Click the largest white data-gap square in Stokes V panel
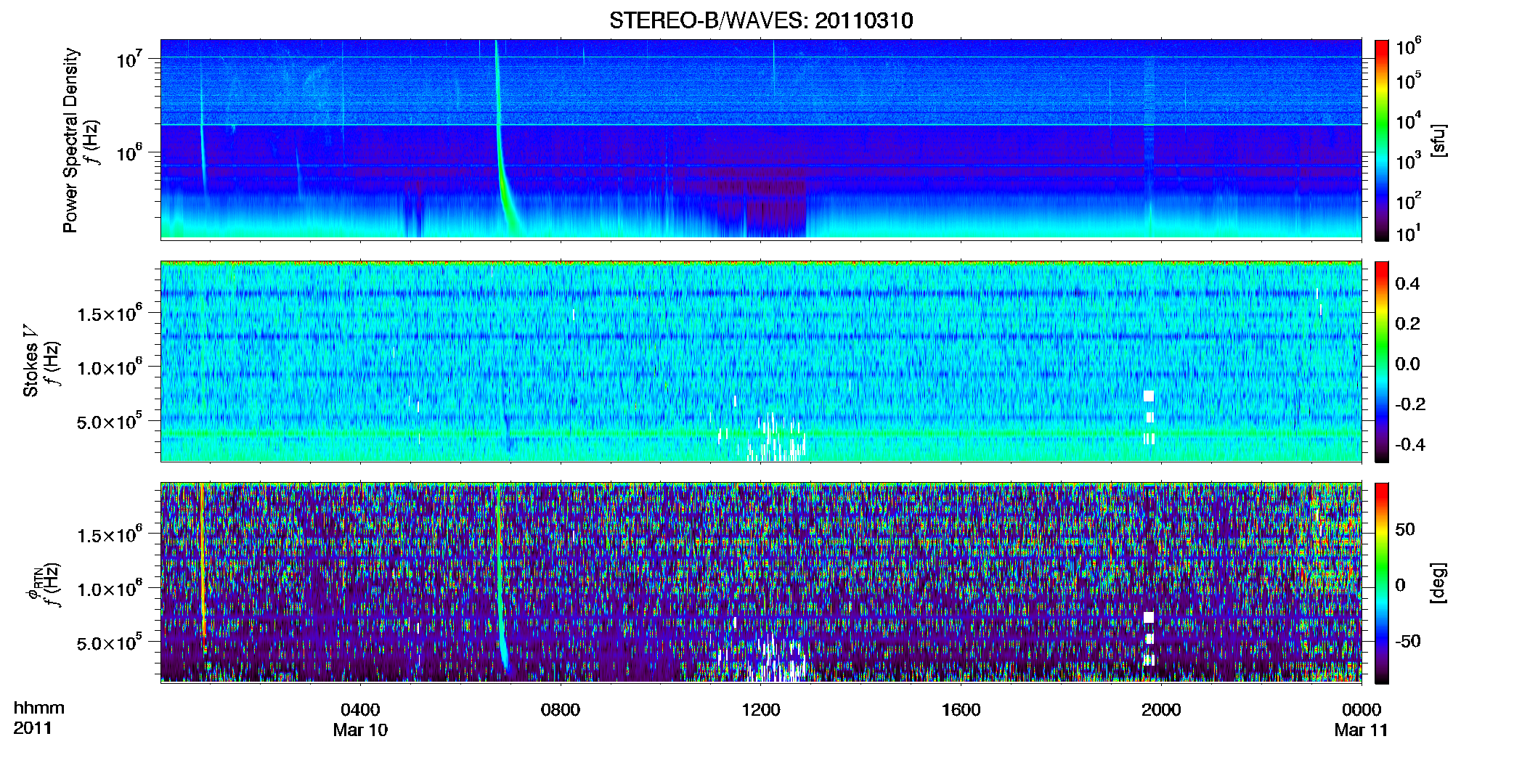Screen dimensions: 1522x784 (x=1149, y=396)
